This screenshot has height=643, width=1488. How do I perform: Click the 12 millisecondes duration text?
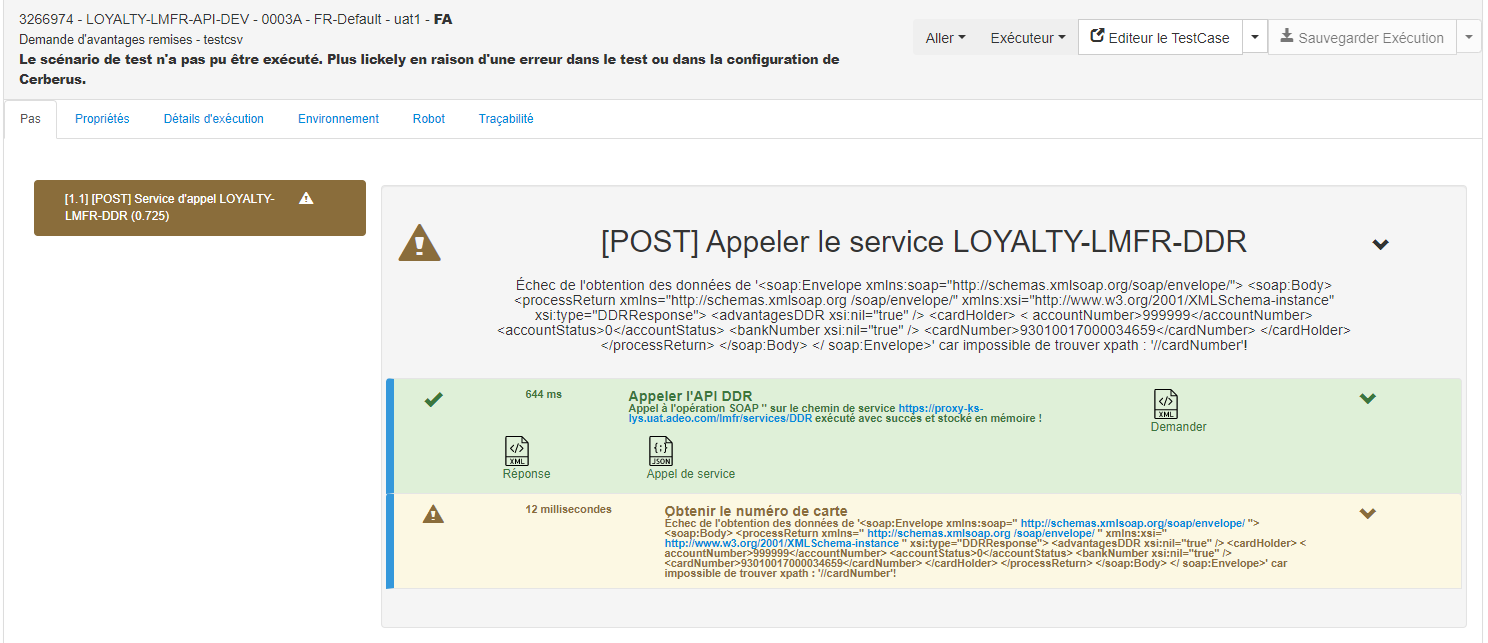pyautogui.click(x=568, y=509)
